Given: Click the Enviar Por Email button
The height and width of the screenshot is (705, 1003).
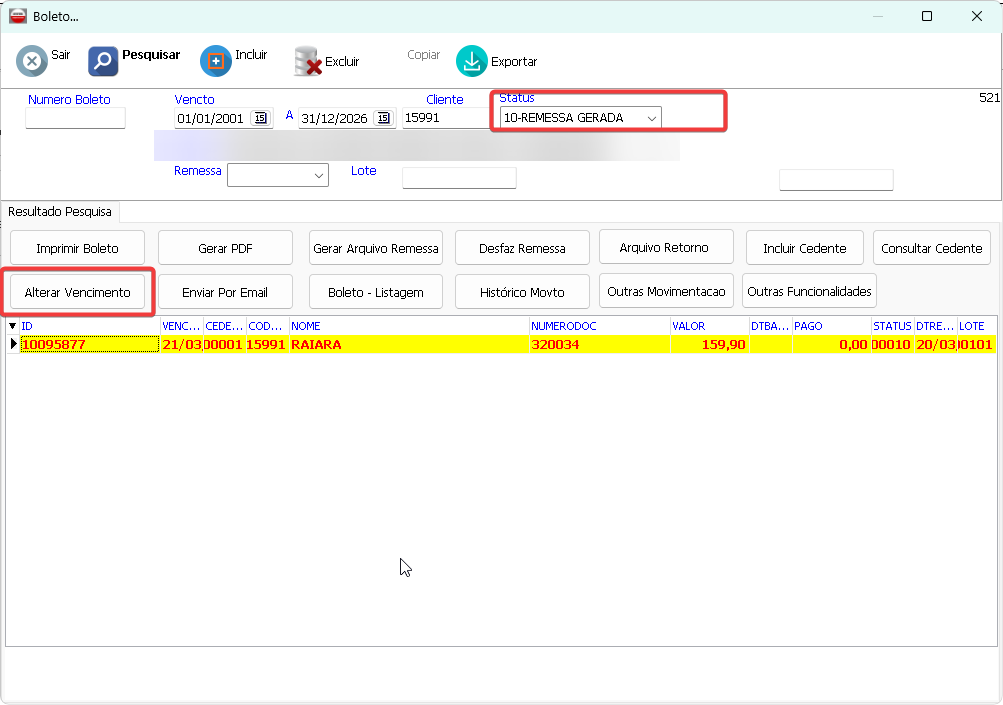Looking at the screenshot, I should [225, 292].
